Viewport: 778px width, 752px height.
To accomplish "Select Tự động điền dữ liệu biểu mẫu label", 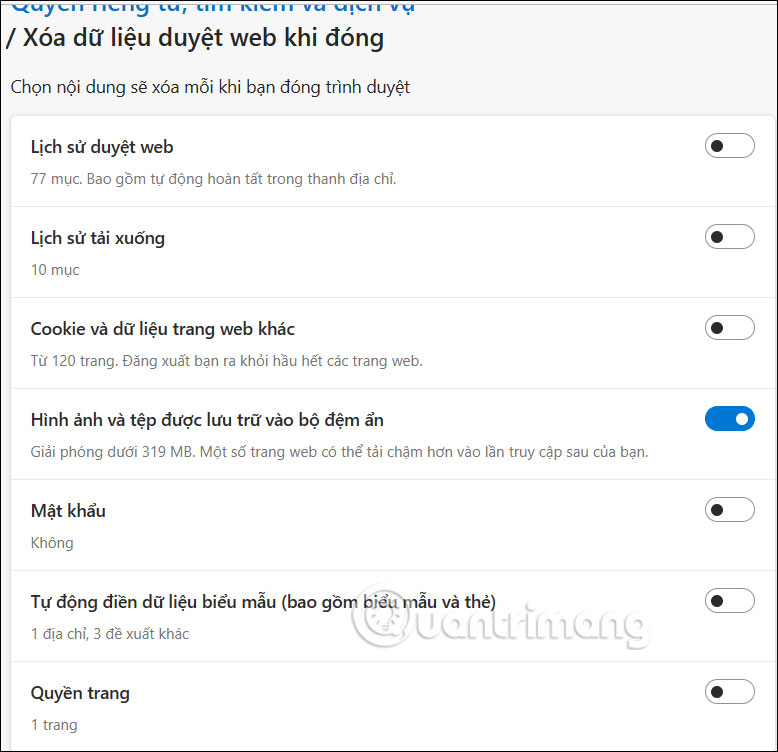I will pos(263,602).
